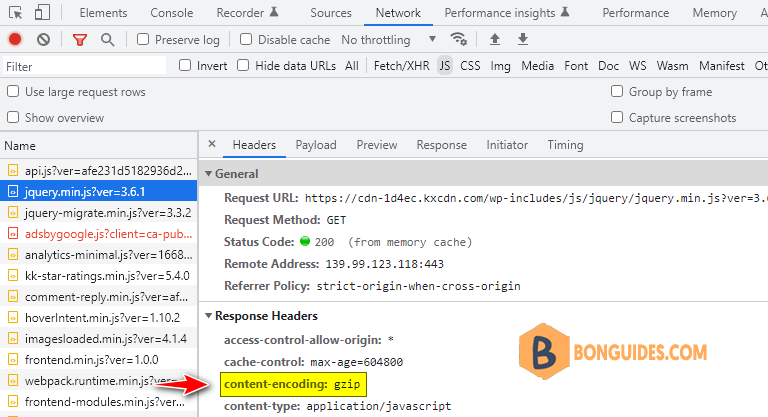Screen dimensions: 768x417
Task: Toggle the red filter funnel icon
Action: (x=79, y=40)
